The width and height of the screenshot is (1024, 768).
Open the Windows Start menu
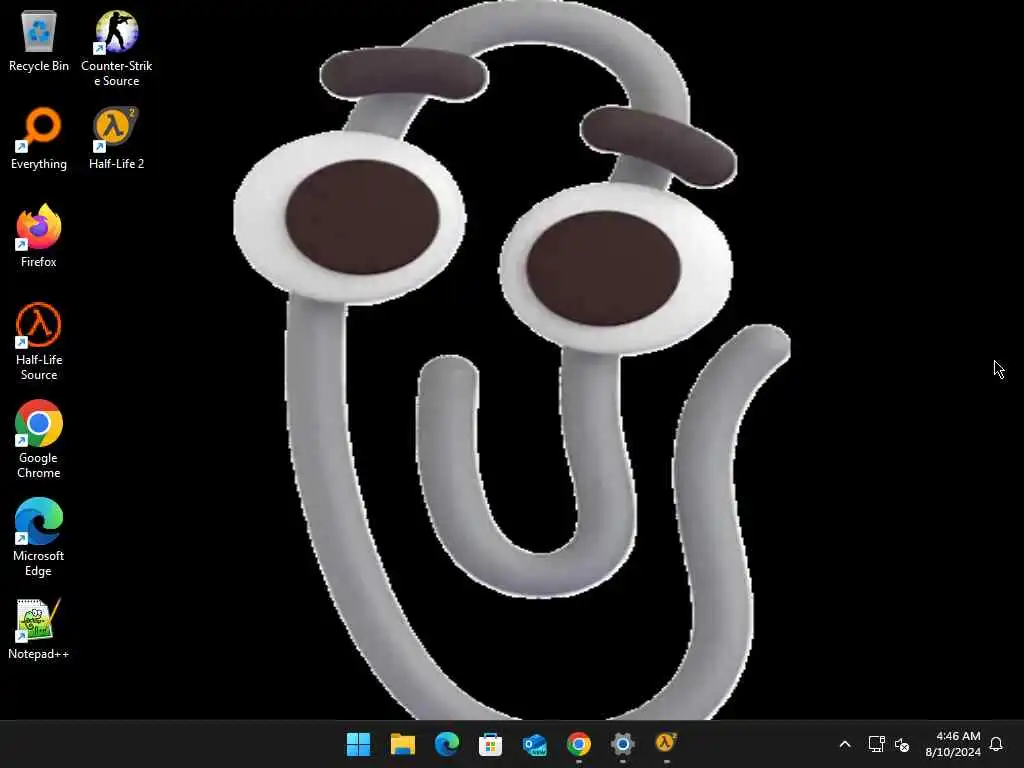[358, 744]
